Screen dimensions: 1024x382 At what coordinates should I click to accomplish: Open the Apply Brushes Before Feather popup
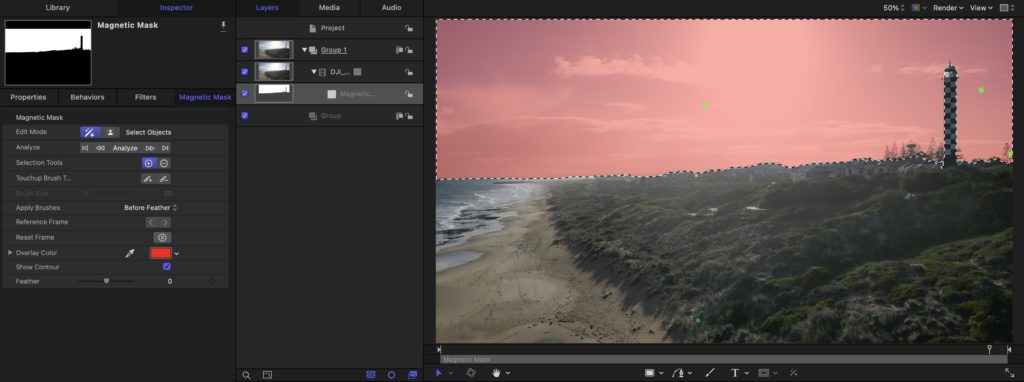(151, 208)
